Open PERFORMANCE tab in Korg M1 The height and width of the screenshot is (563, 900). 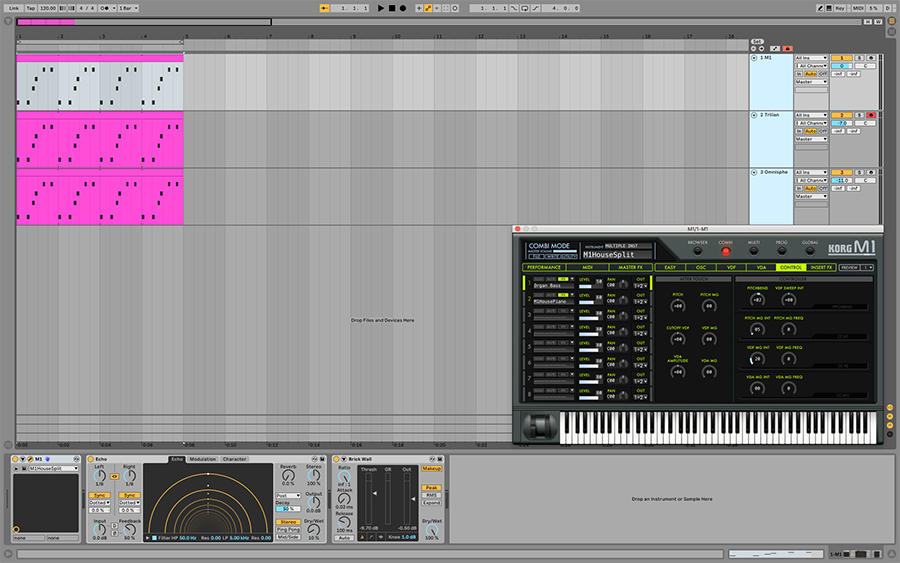coord(544,267)
